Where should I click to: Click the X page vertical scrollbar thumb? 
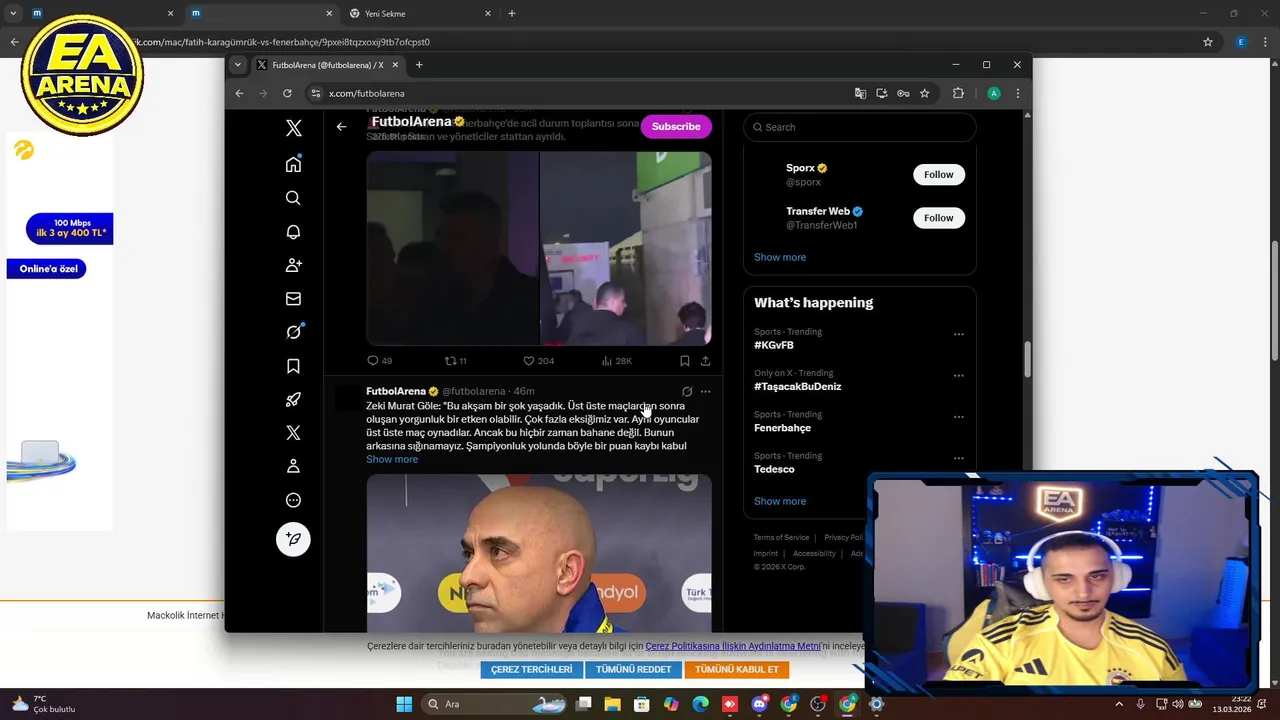(1027, 358)
